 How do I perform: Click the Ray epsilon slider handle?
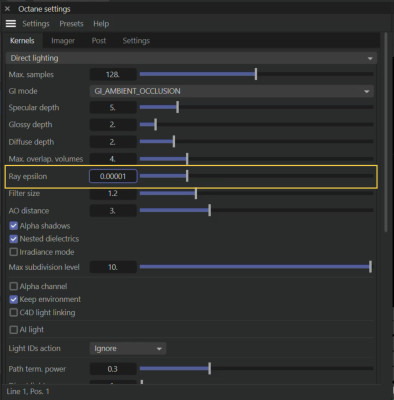[187, 176]
